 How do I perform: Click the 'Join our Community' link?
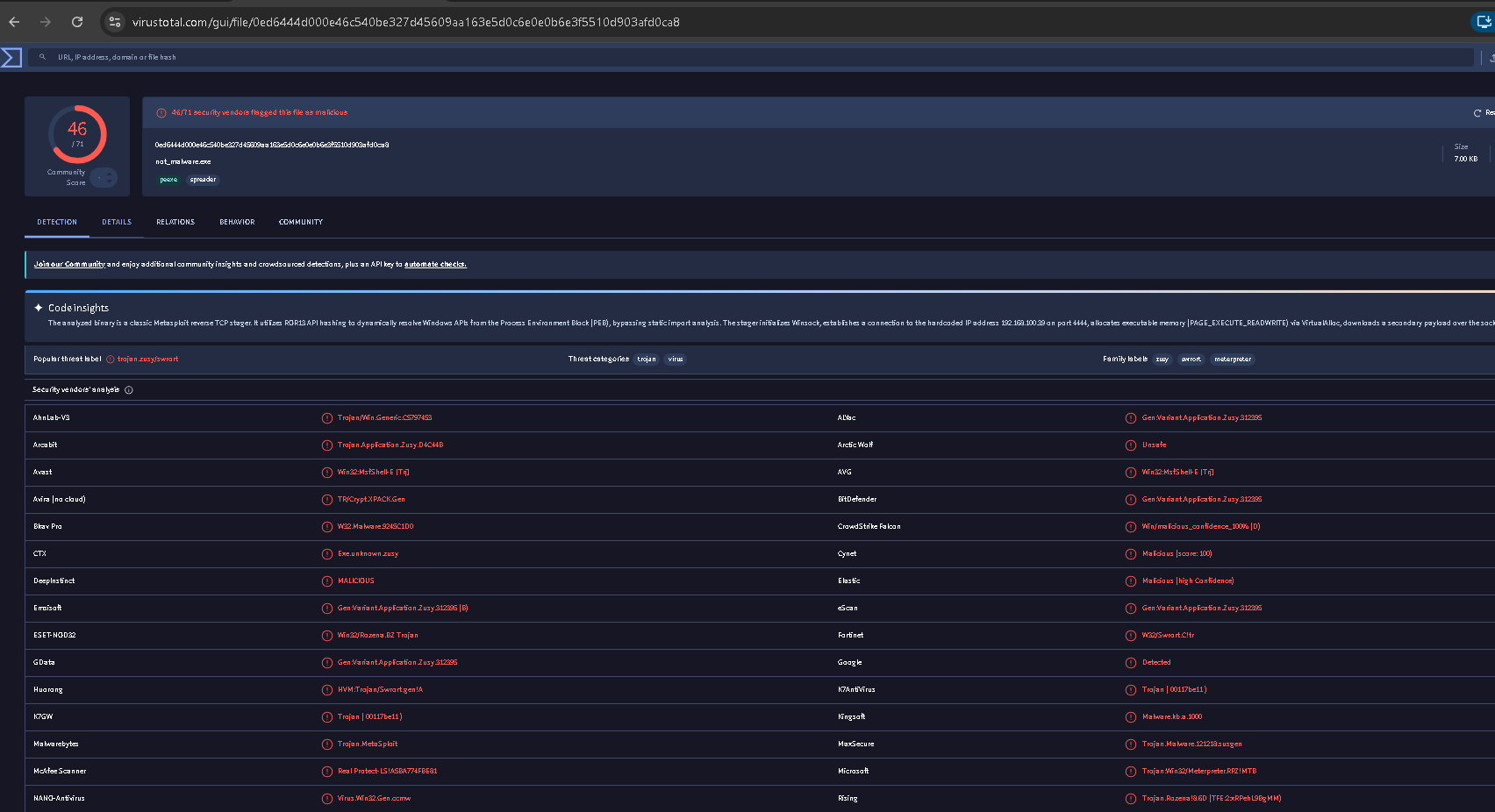(x=69, y=264)
